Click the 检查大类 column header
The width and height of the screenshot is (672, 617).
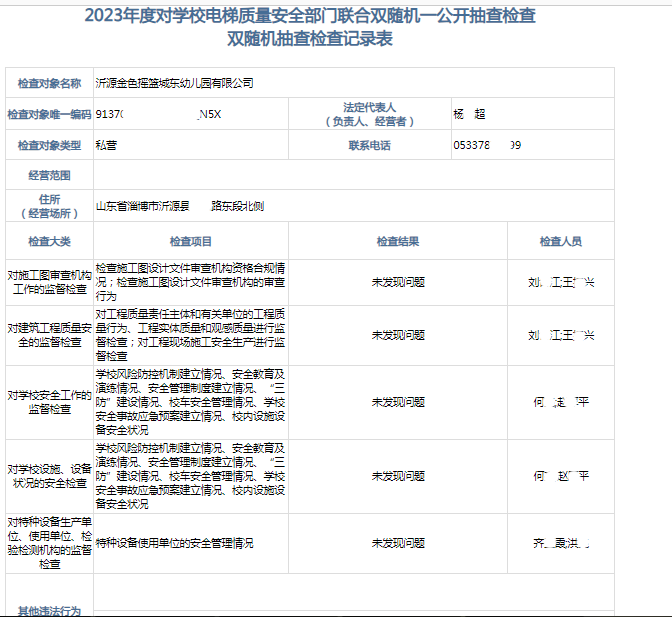pos(49,242)
